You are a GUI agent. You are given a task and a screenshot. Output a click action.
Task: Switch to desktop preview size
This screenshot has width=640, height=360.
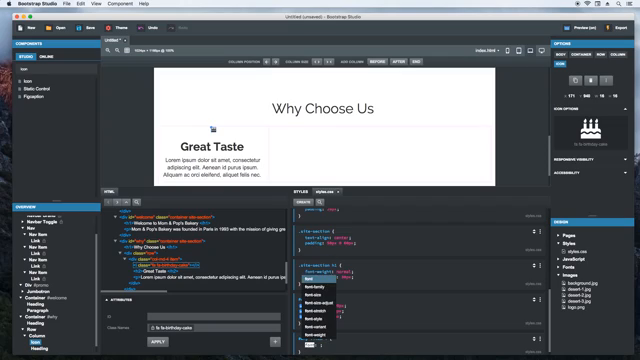542,51
